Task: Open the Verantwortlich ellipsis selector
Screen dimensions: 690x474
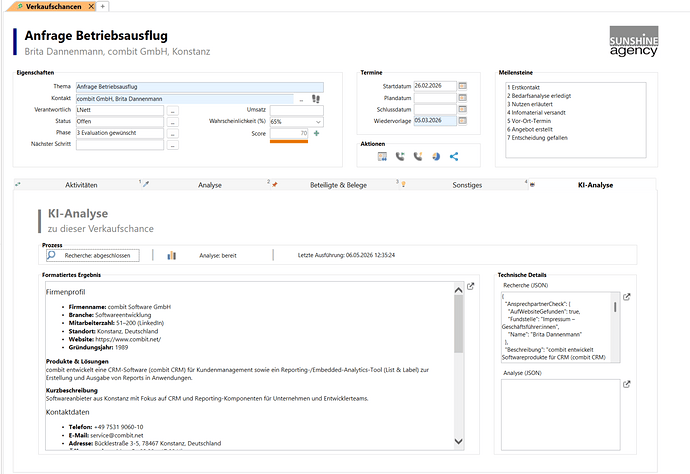Action: pos(172,110)
